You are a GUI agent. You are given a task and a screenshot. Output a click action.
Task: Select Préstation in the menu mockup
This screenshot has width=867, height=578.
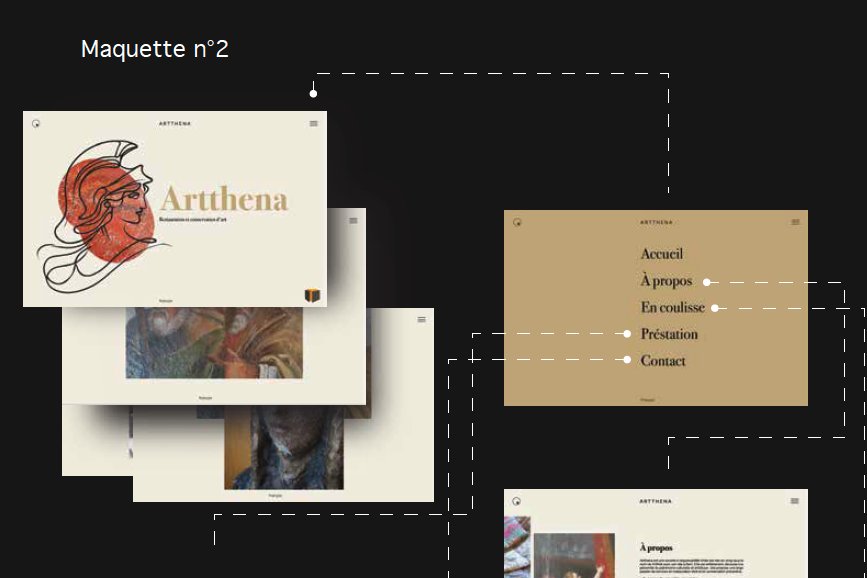point(669,334)
